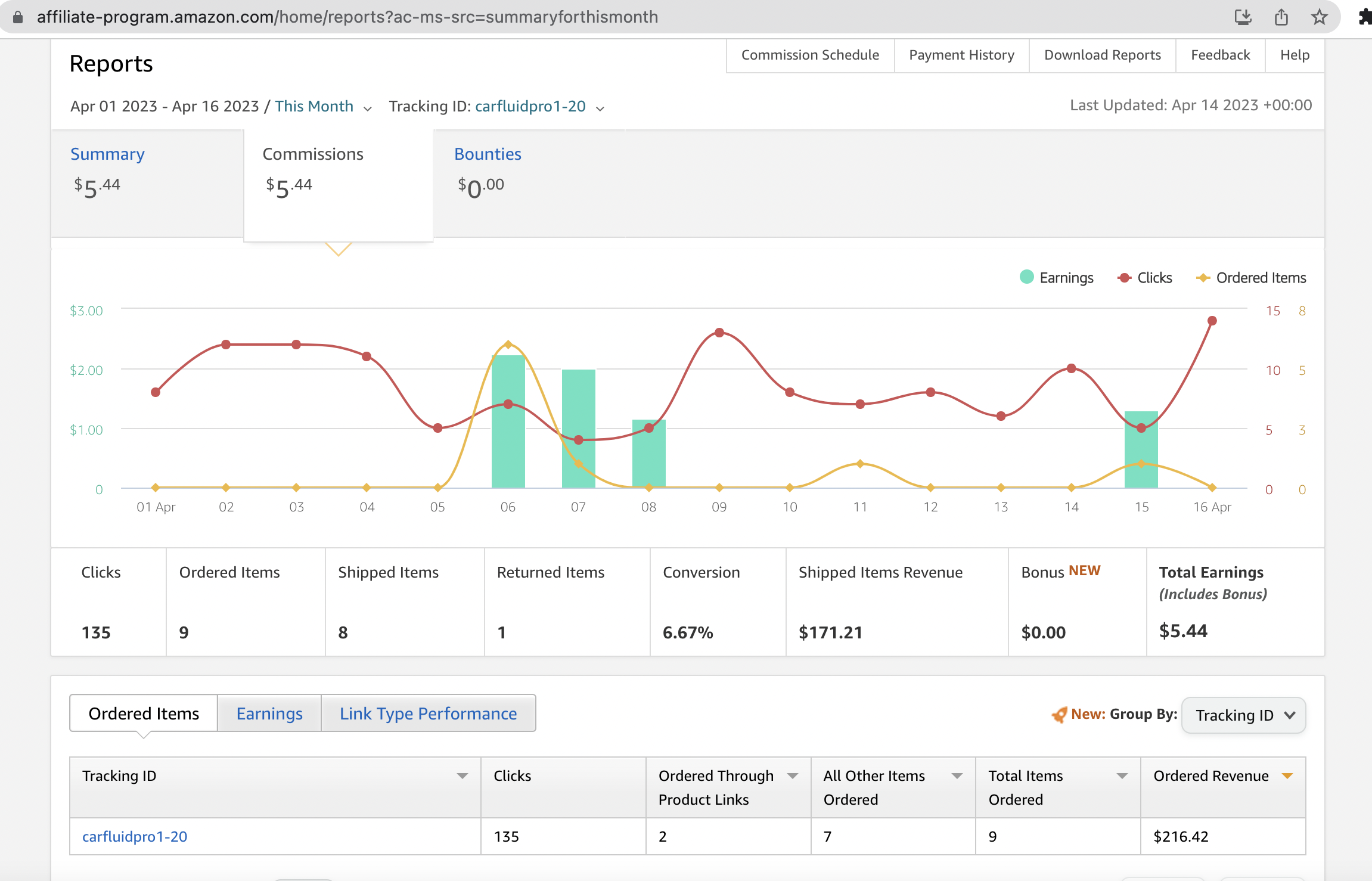Switch to the Earnings table tab
This screenshot has height=881, width=1372.
tap(269, 713)
